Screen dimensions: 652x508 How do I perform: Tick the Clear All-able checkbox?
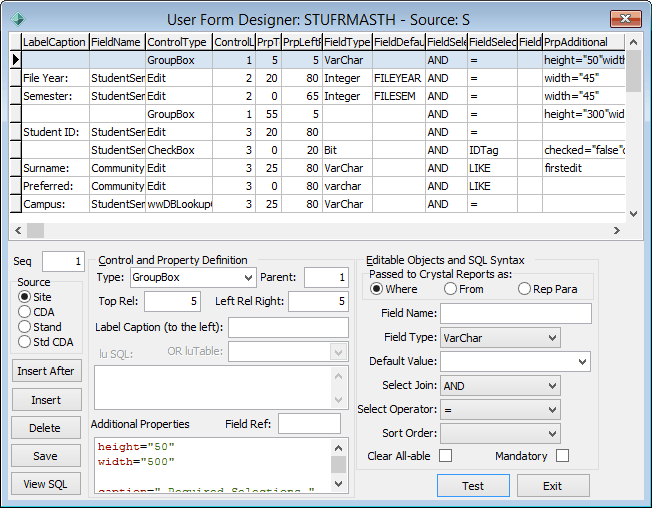click(445, 456)
